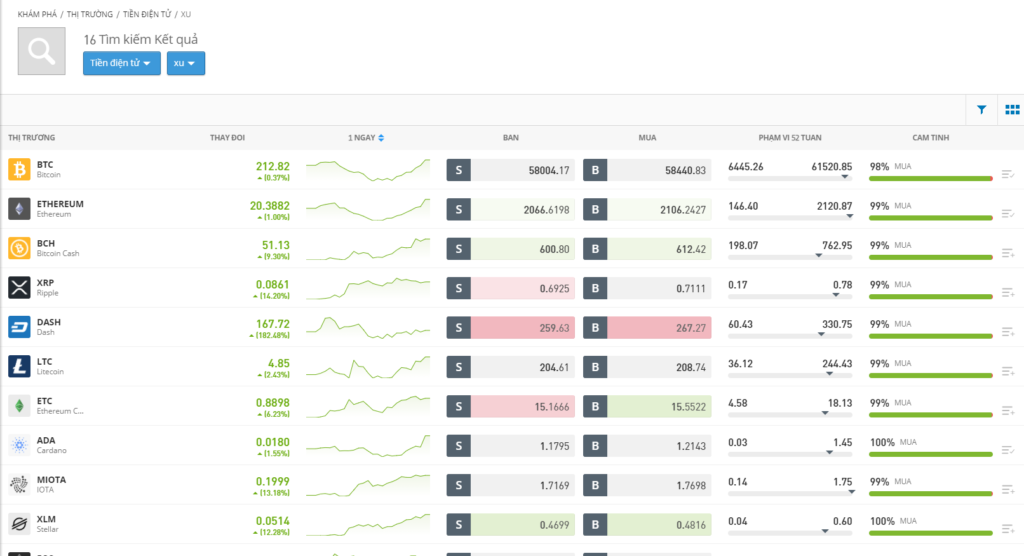The width and height of the screenshot is (1024, 556).
Task: Sort by THAY ĐỔI column header
Action: [227, 138]
